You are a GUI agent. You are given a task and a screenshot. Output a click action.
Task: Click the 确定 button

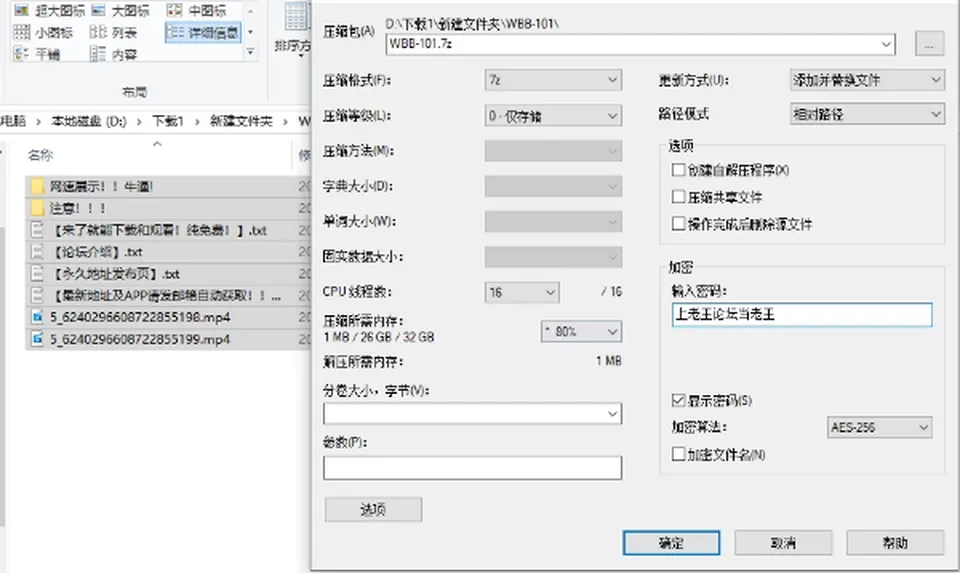[671, 543]
